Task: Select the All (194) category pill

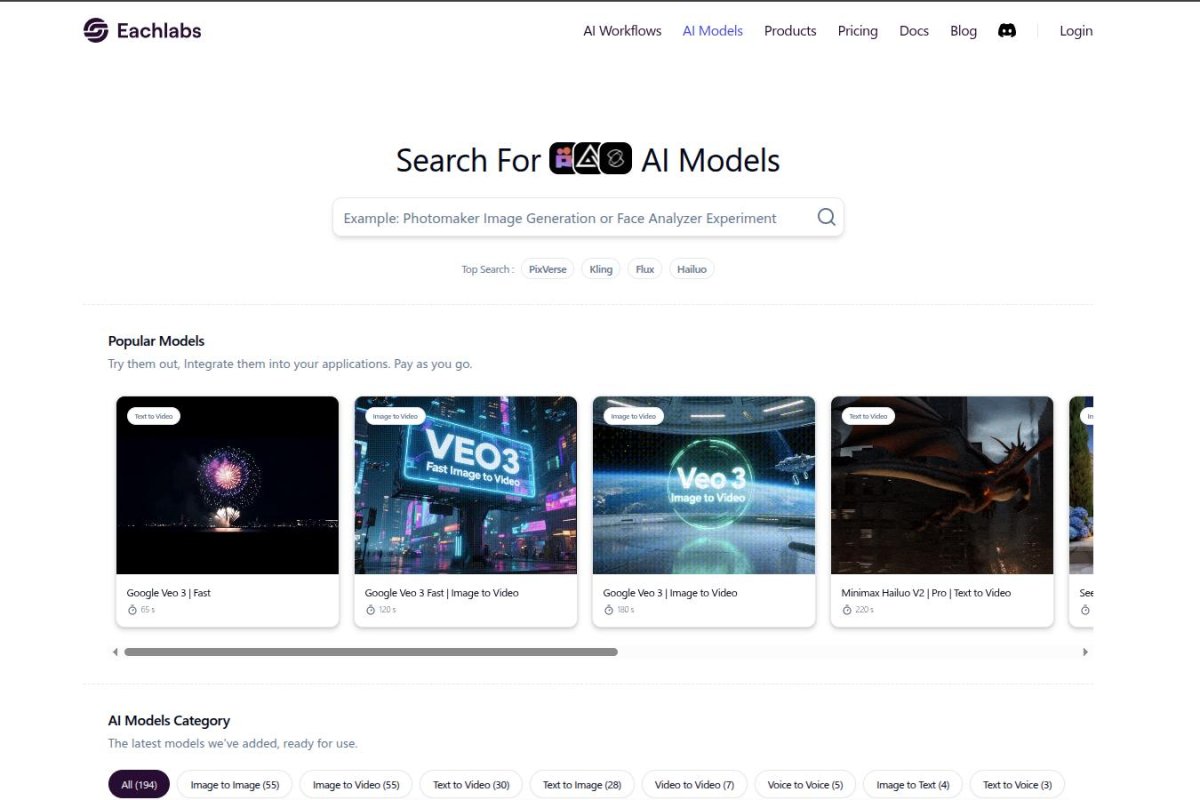Action: [x=138, y=784]
